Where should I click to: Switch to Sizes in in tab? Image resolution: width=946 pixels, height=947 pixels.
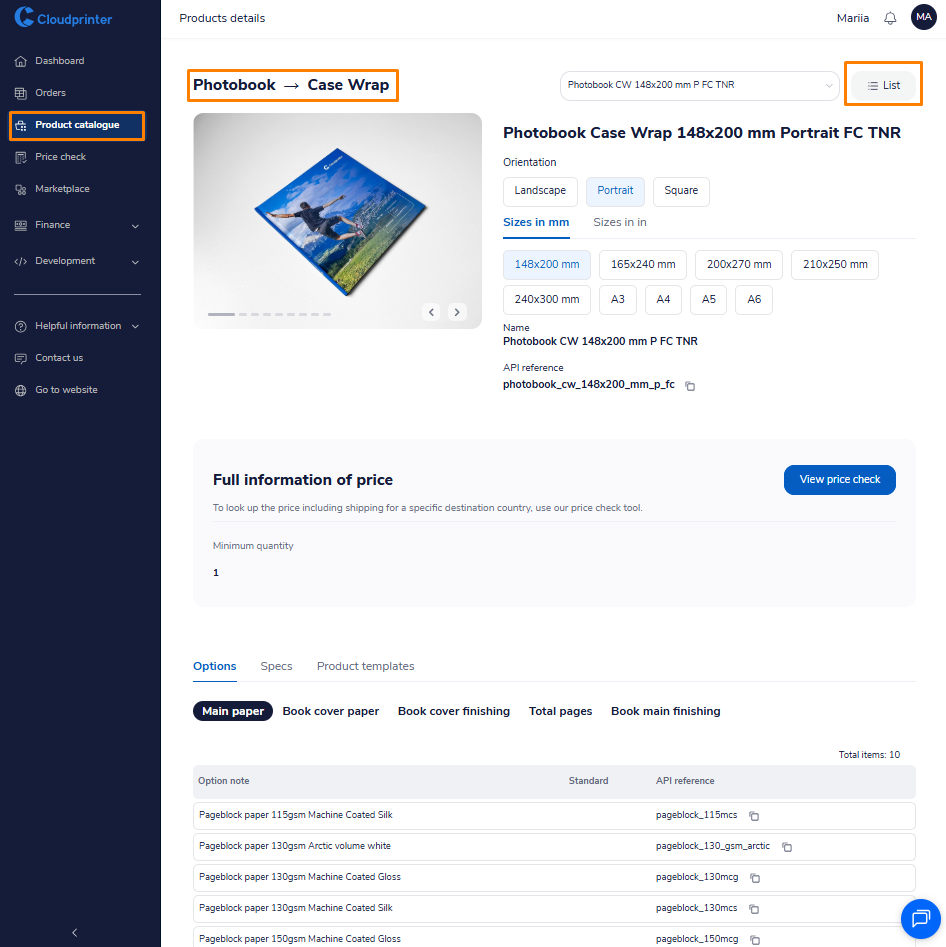click(620, 222)
